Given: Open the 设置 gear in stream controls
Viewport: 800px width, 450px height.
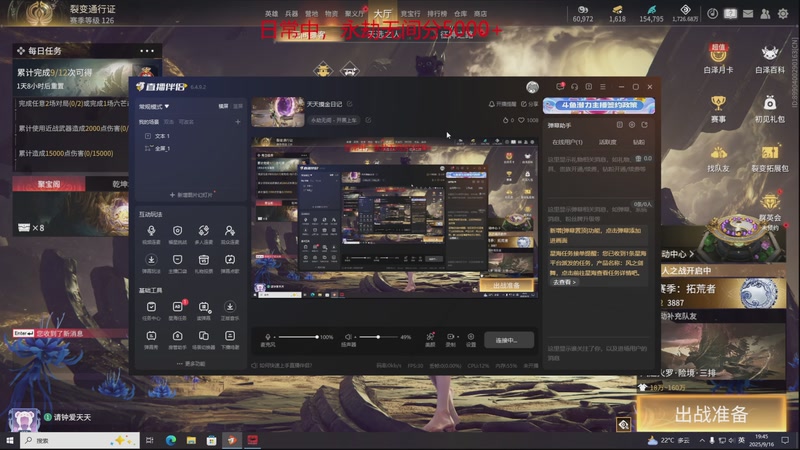Looking at the screenshot, I should [470, 337].
